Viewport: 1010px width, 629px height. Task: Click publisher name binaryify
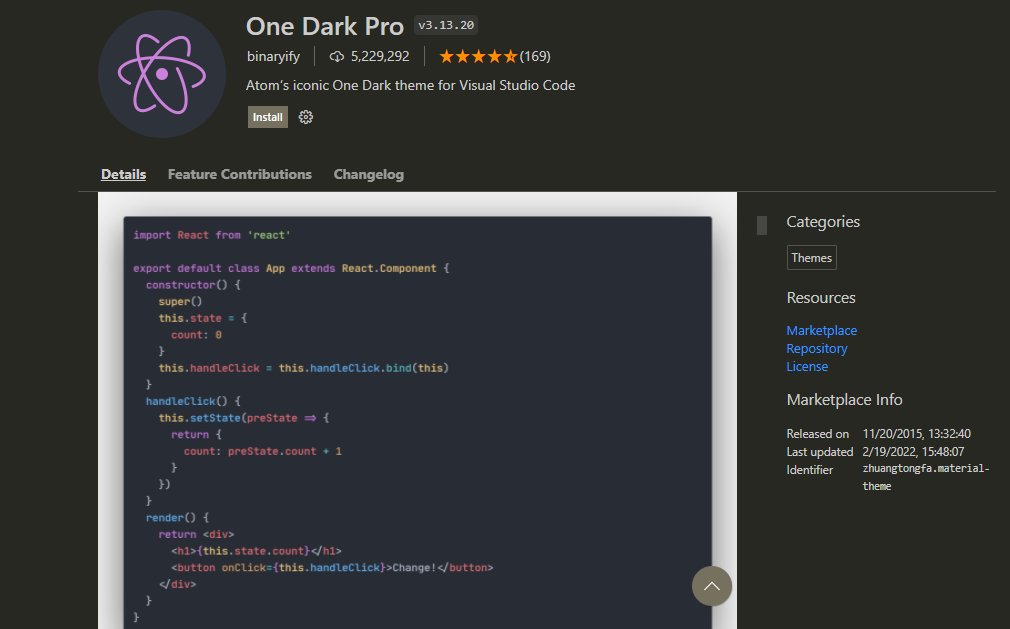pyautogui.click(x=273, y=57)
